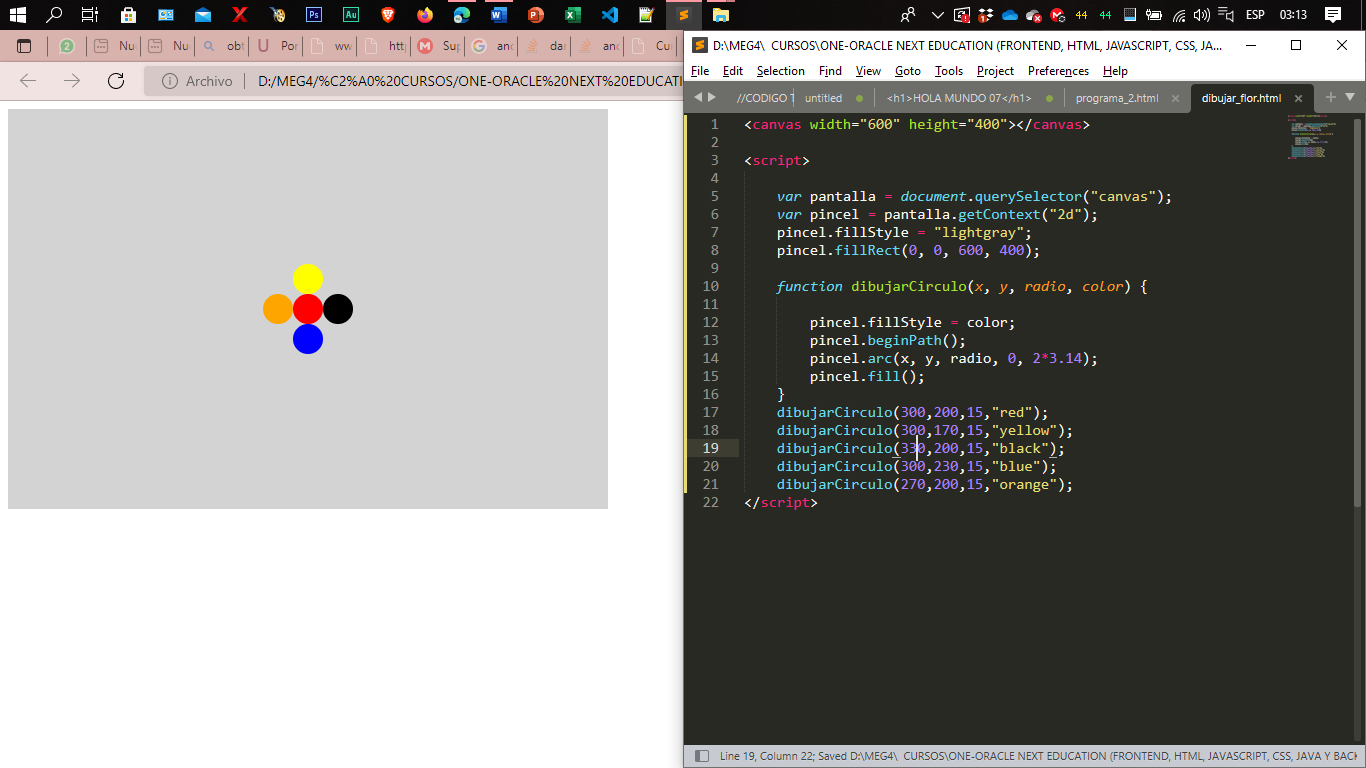Open Windows search from the taskbar

(x=54, y=15)
